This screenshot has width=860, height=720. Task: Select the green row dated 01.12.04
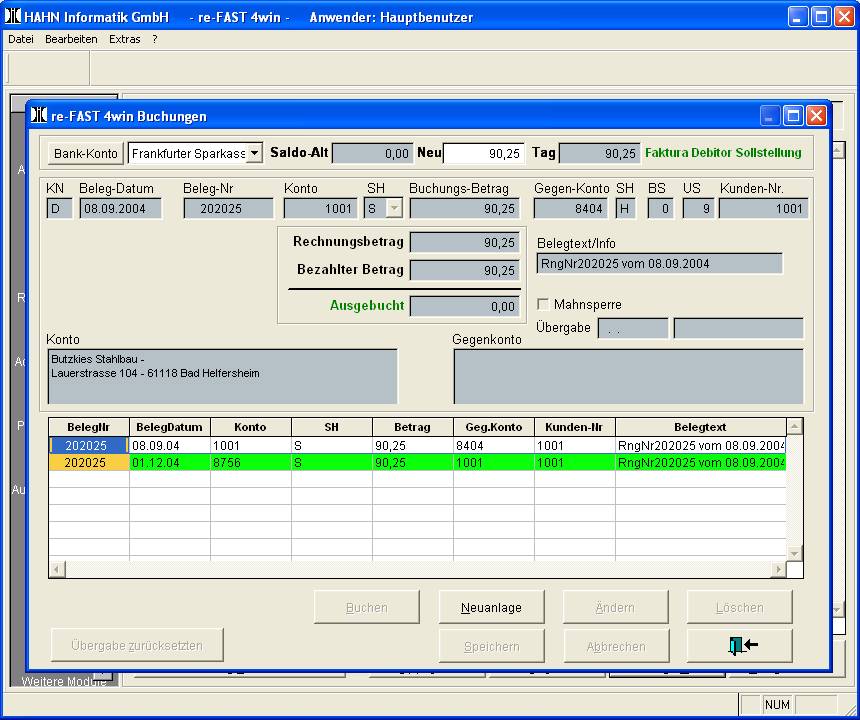[417, 462]
